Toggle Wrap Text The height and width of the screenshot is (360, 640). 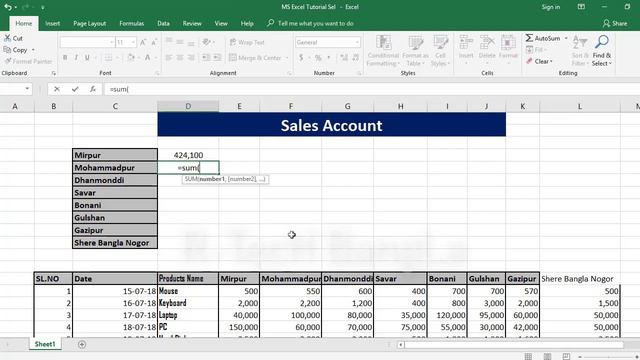point(247,42)
